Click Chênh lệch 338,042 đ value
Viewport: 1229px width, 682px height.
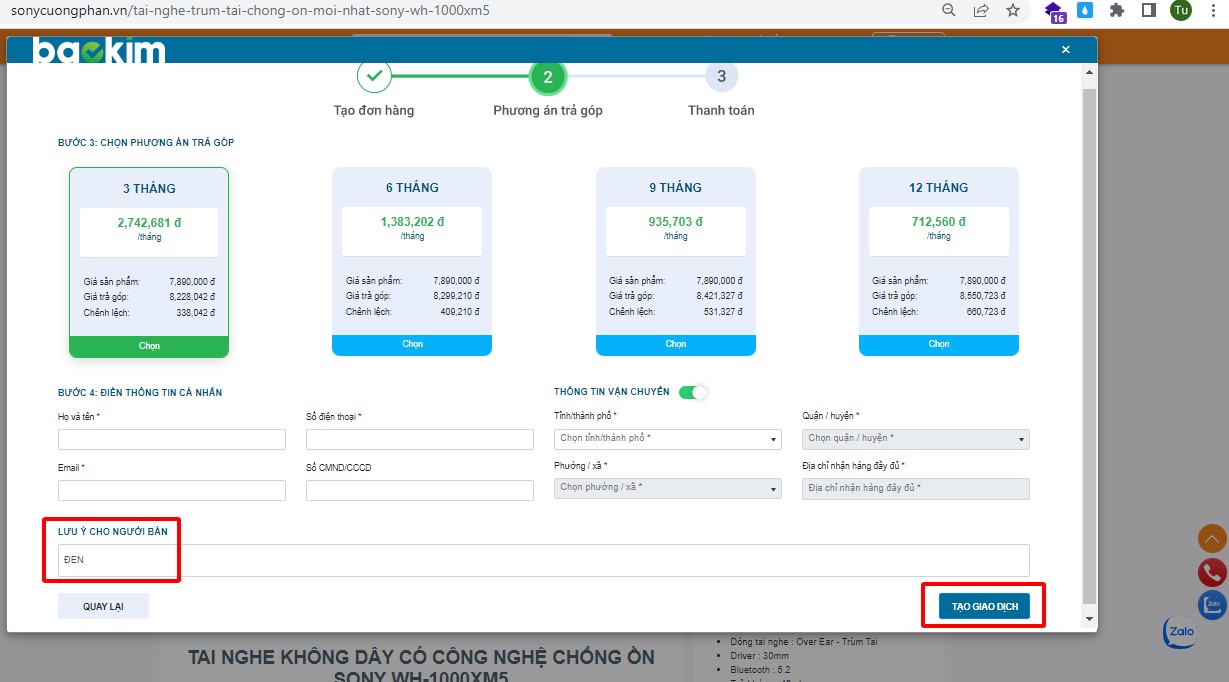pyautogui.click(x=195, y=313)
